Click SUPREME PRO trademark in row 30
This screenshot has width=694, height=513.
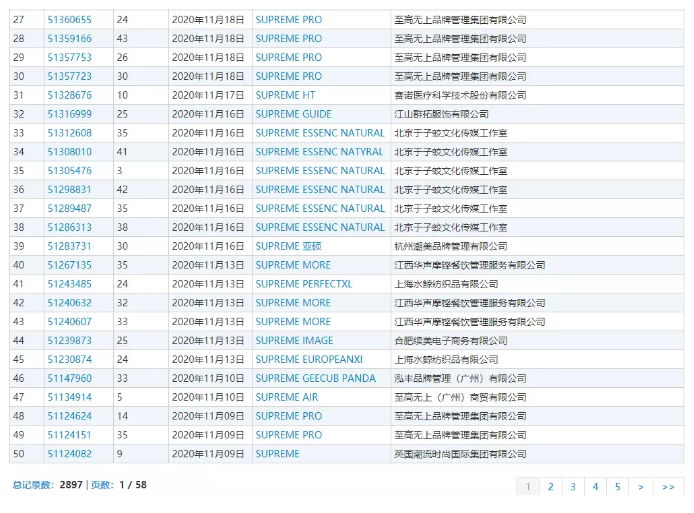pyautogui.click(x=289, y=77)
